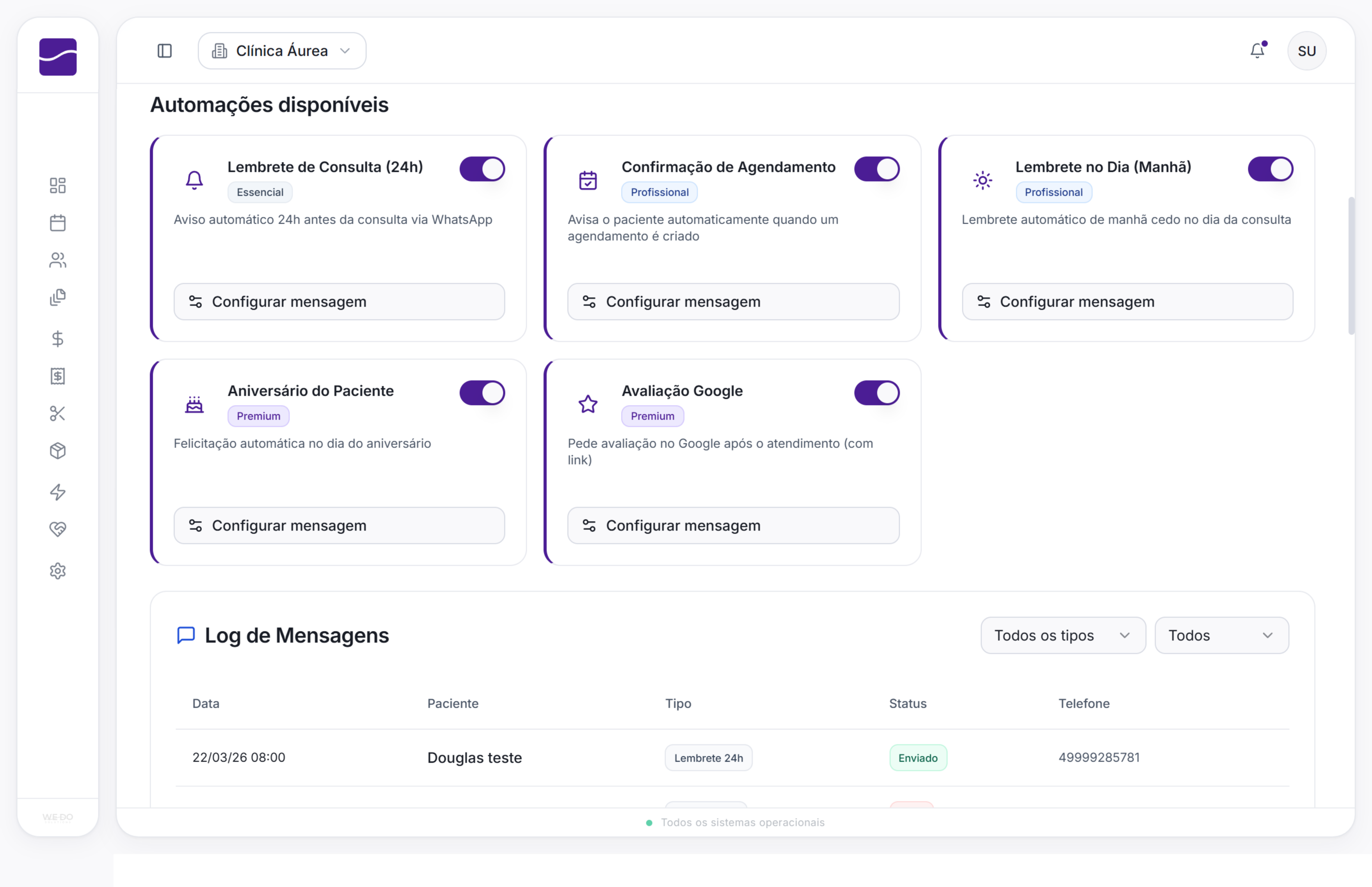1372x887 pixels.
Task: Configure message for Lembrete no Dia (Manhã)
Action: (1127, 302)
